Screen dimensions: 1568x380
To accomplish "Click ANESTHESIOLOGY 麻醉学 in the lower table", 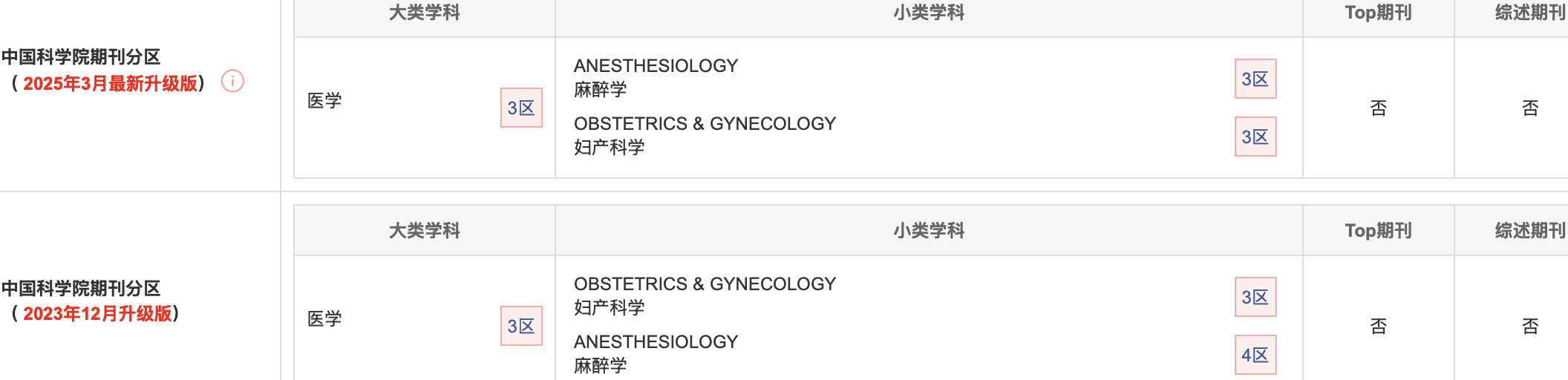I will coord(656,353).
